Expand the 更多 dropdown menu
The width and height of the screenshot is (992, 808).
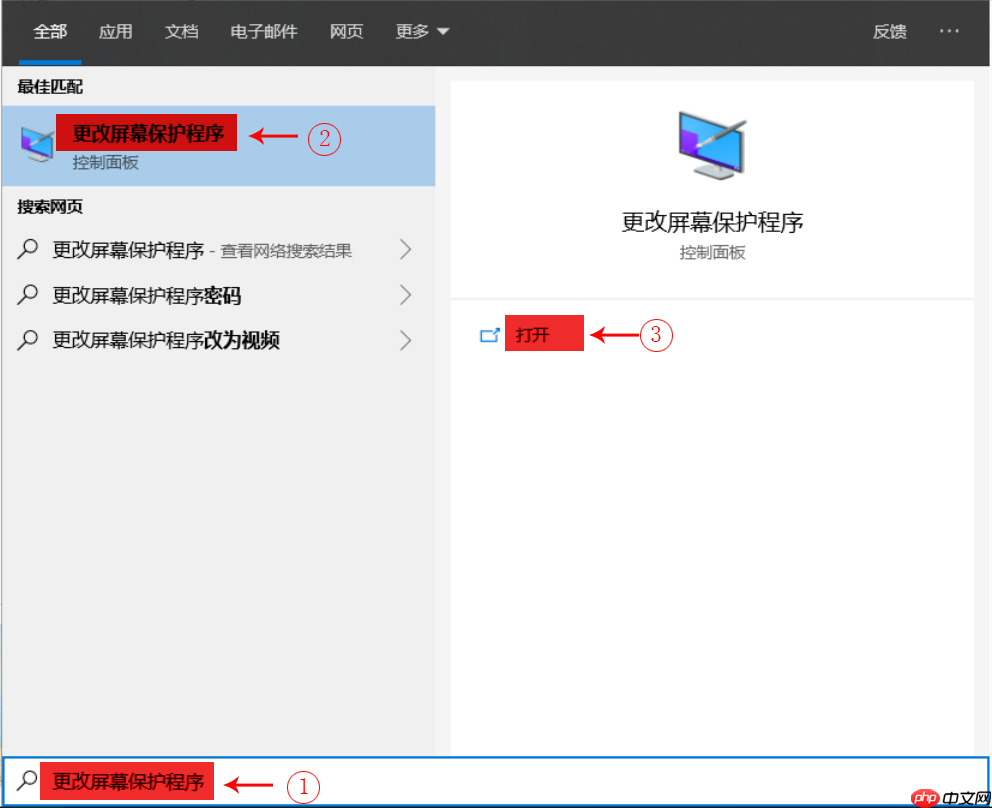pos(420,31)
